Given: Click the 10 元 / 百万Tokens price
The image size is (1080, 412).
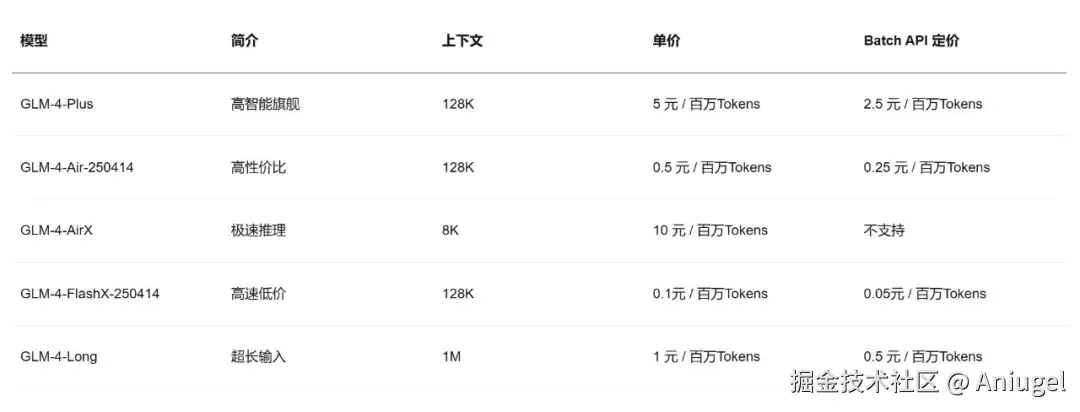Looking at the screenshot, I should [710, 230].
